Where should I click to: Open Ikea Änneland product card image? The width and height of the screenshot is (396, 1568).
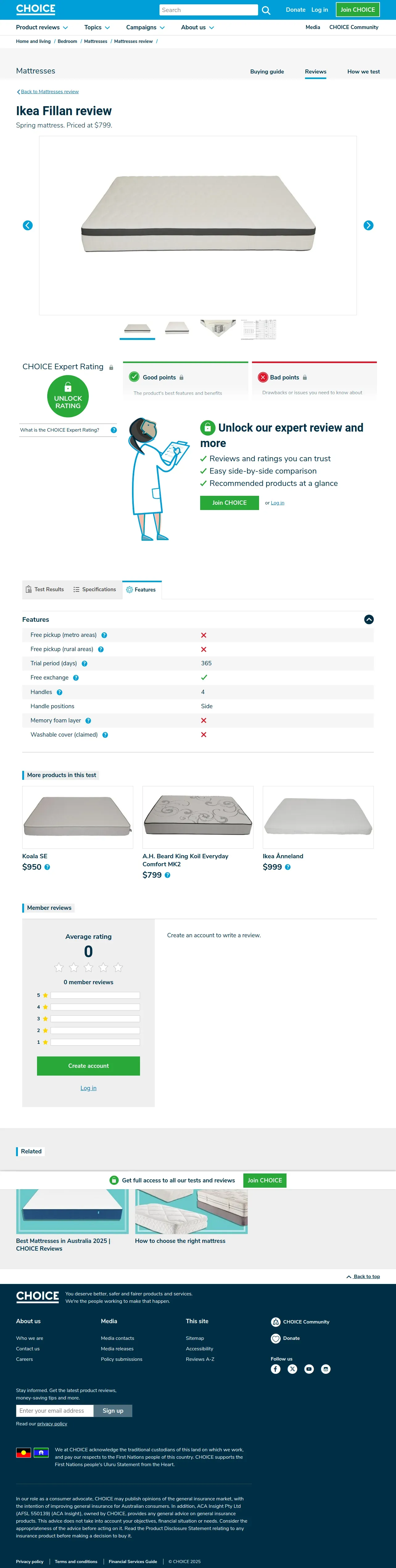point(318,817)
